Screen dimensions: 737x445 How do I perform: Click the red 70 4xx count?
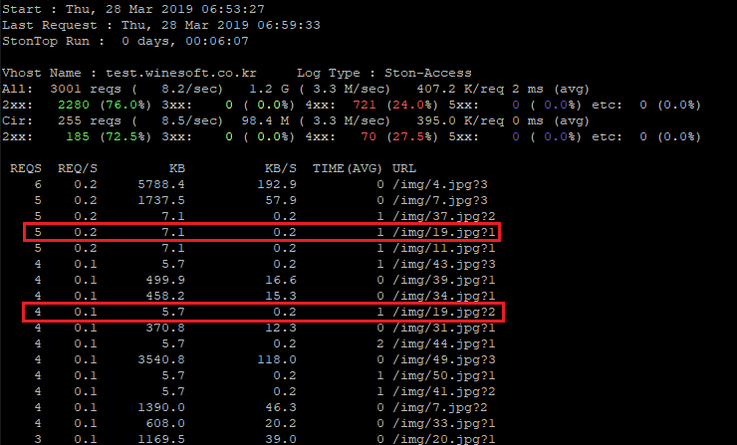(368, 137)
